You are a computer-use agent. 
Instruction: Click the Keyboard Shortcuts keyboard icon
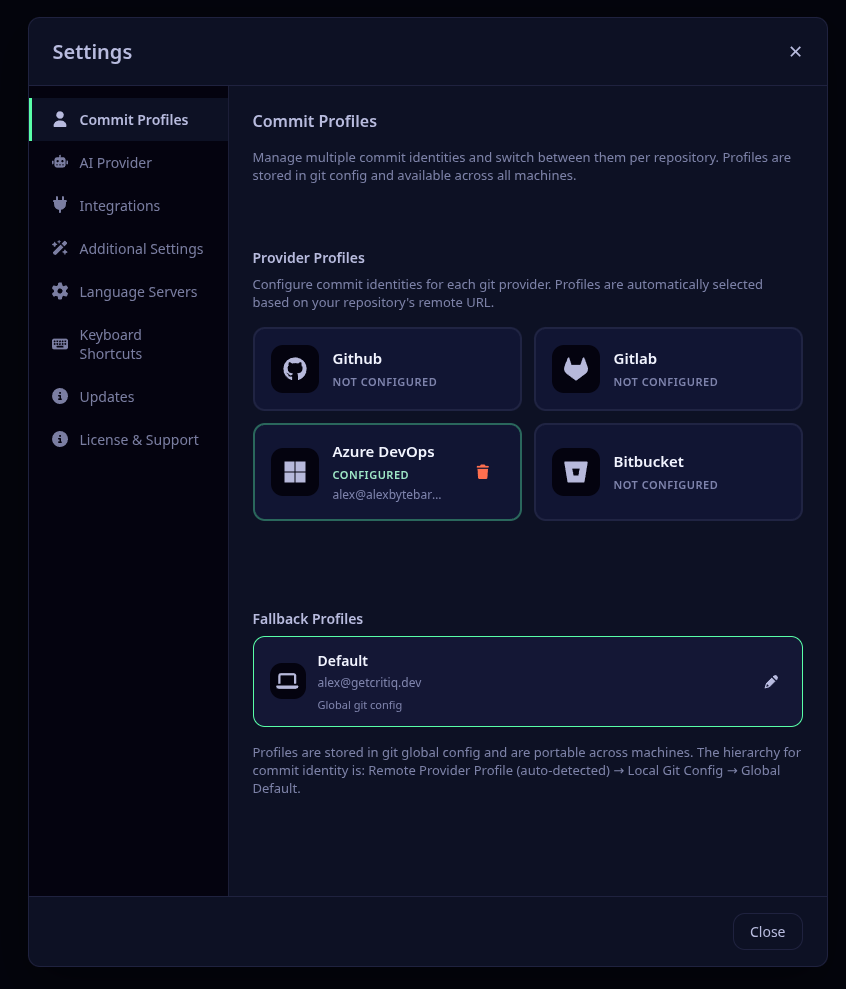59,343
